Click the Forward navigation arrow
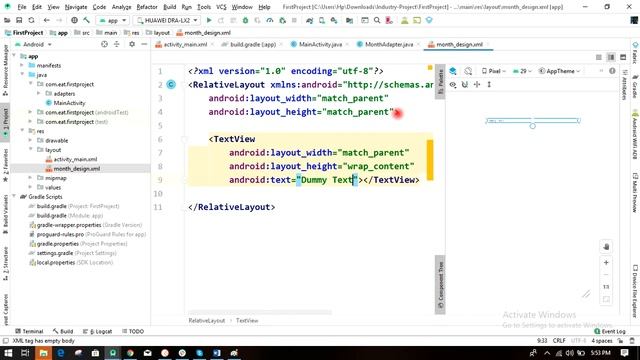 (x=59, y=20)
